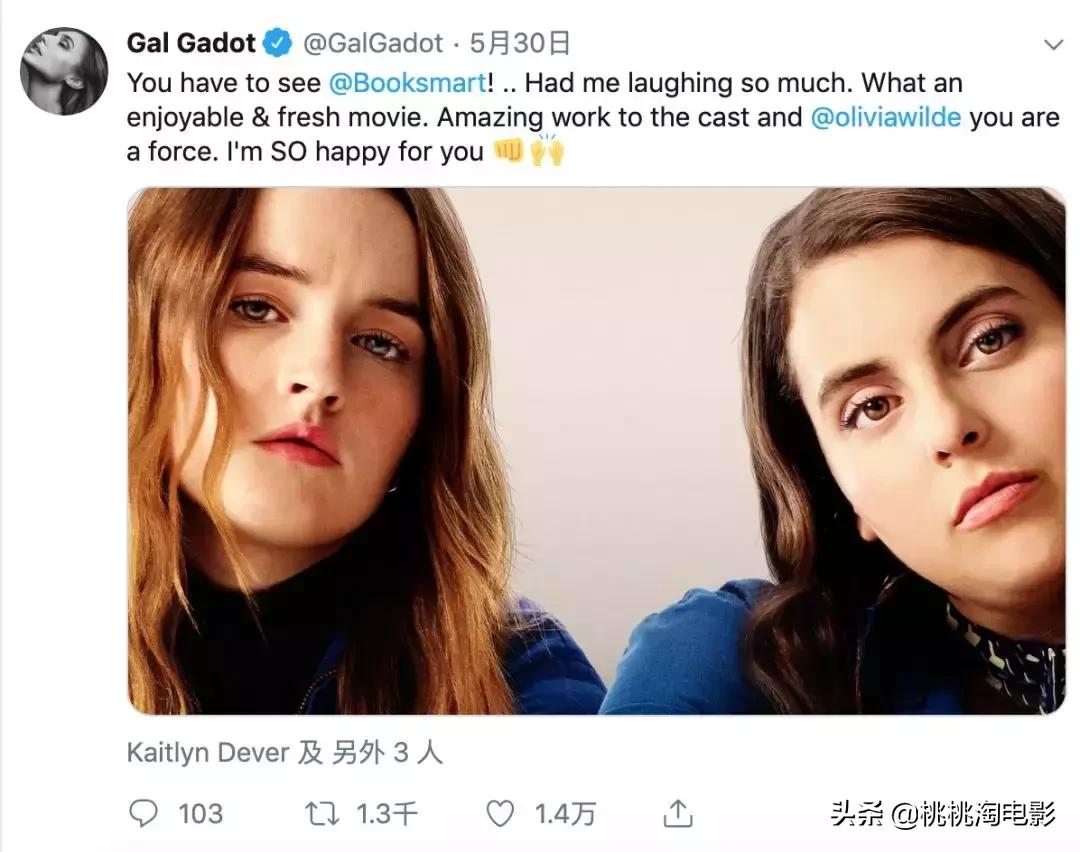Show the 另外 3 人 tagged people
Viewport: 1080px width, 852px height.
[x=387, y=752]
